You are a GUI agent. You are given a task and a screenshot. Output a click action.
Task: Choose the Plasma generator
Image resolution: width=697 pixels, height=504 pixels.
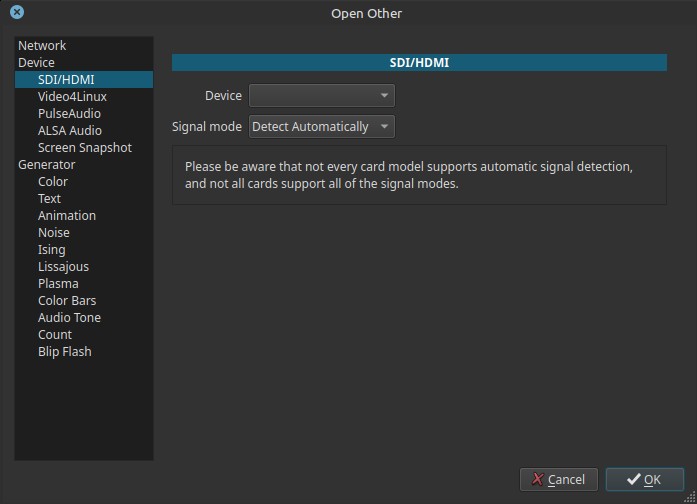(58, 284)
